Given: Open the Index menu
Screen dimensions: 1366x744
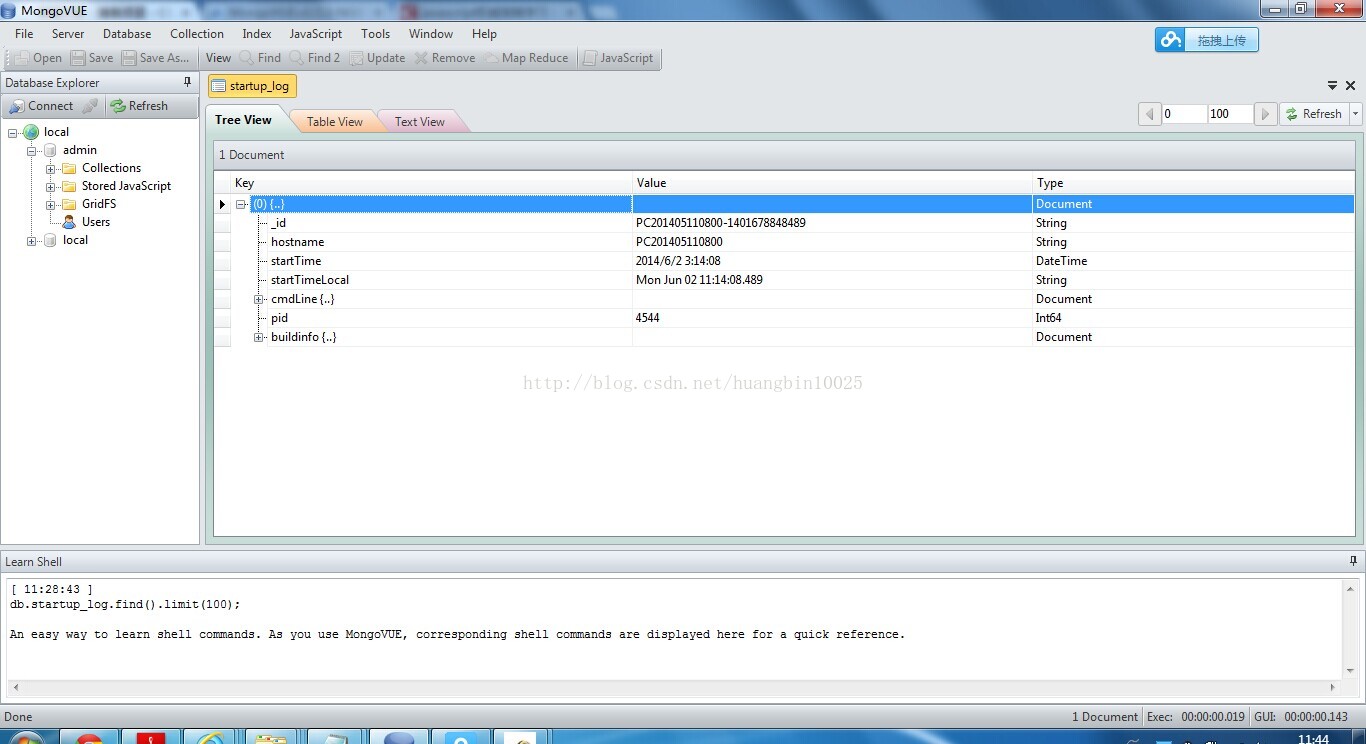Looking at the screenshot, I should pyautogui.click(x=257, y=34).
